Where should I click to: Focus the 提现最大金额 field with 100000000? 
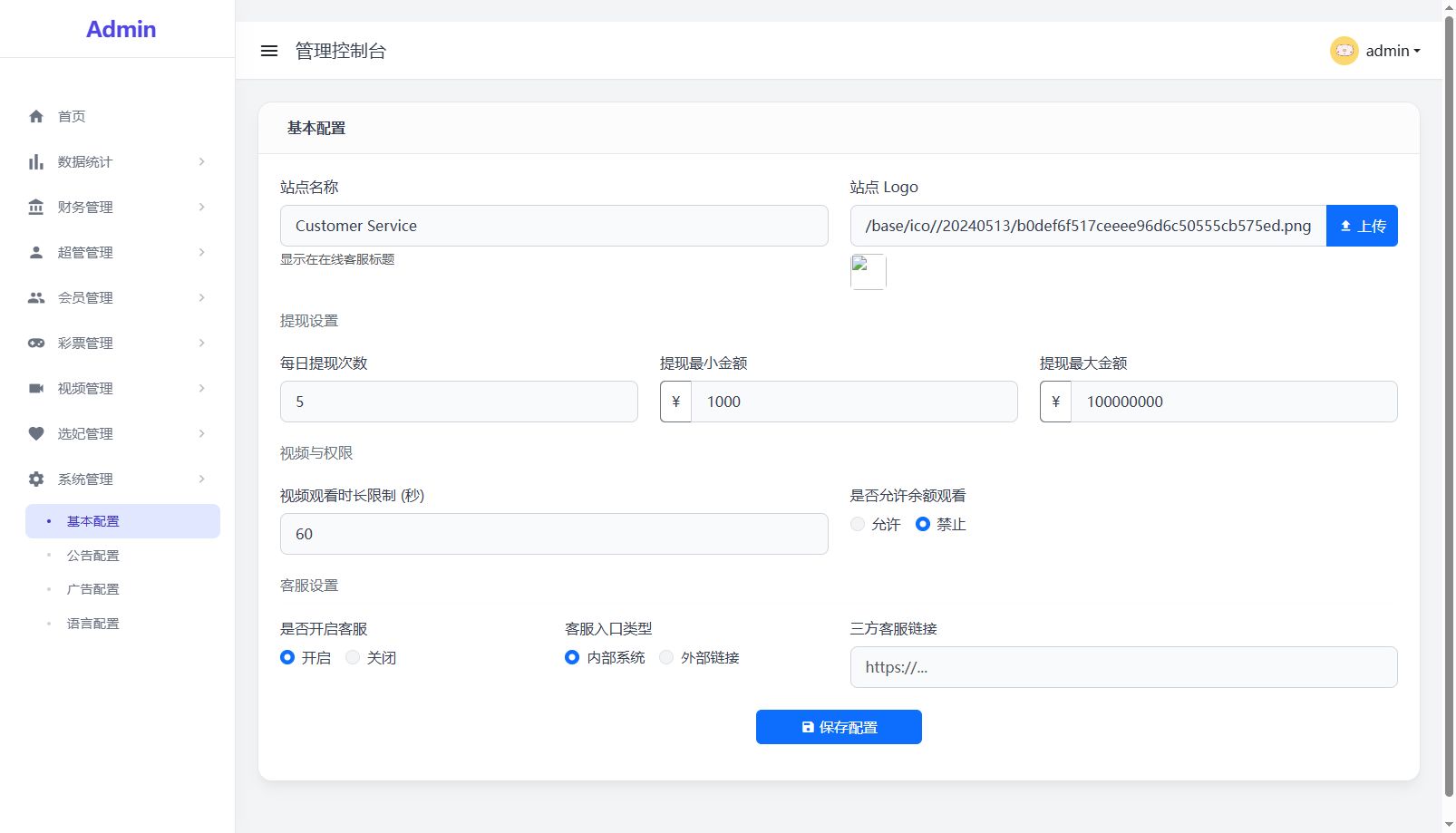click(1234, 402)
